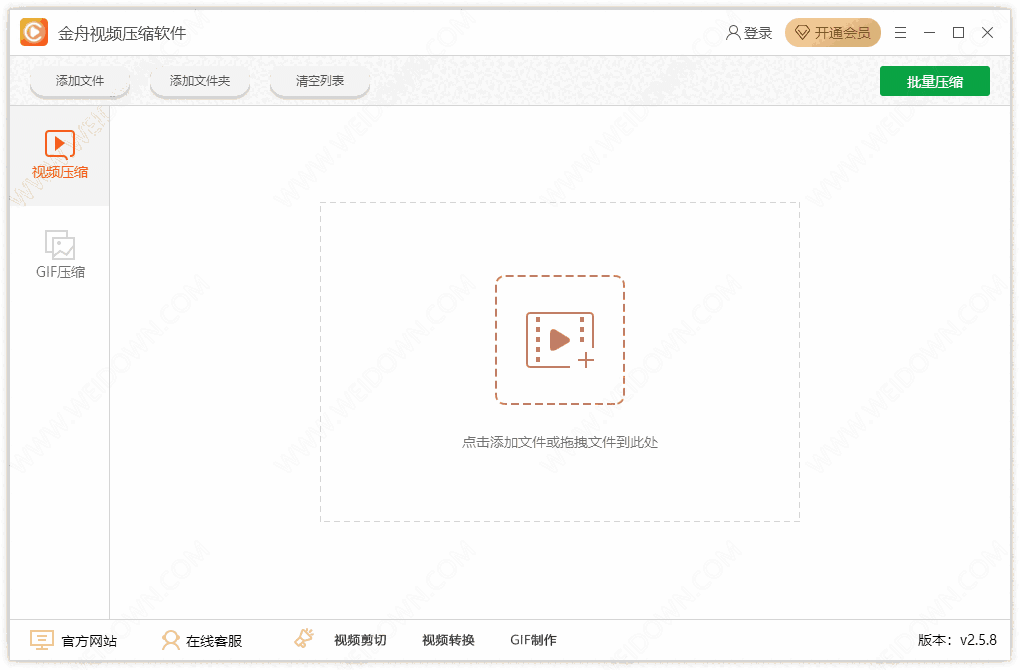Click the promo icon left of 视频剪切
Viewport: 1020px width, 670px height.
305,639
